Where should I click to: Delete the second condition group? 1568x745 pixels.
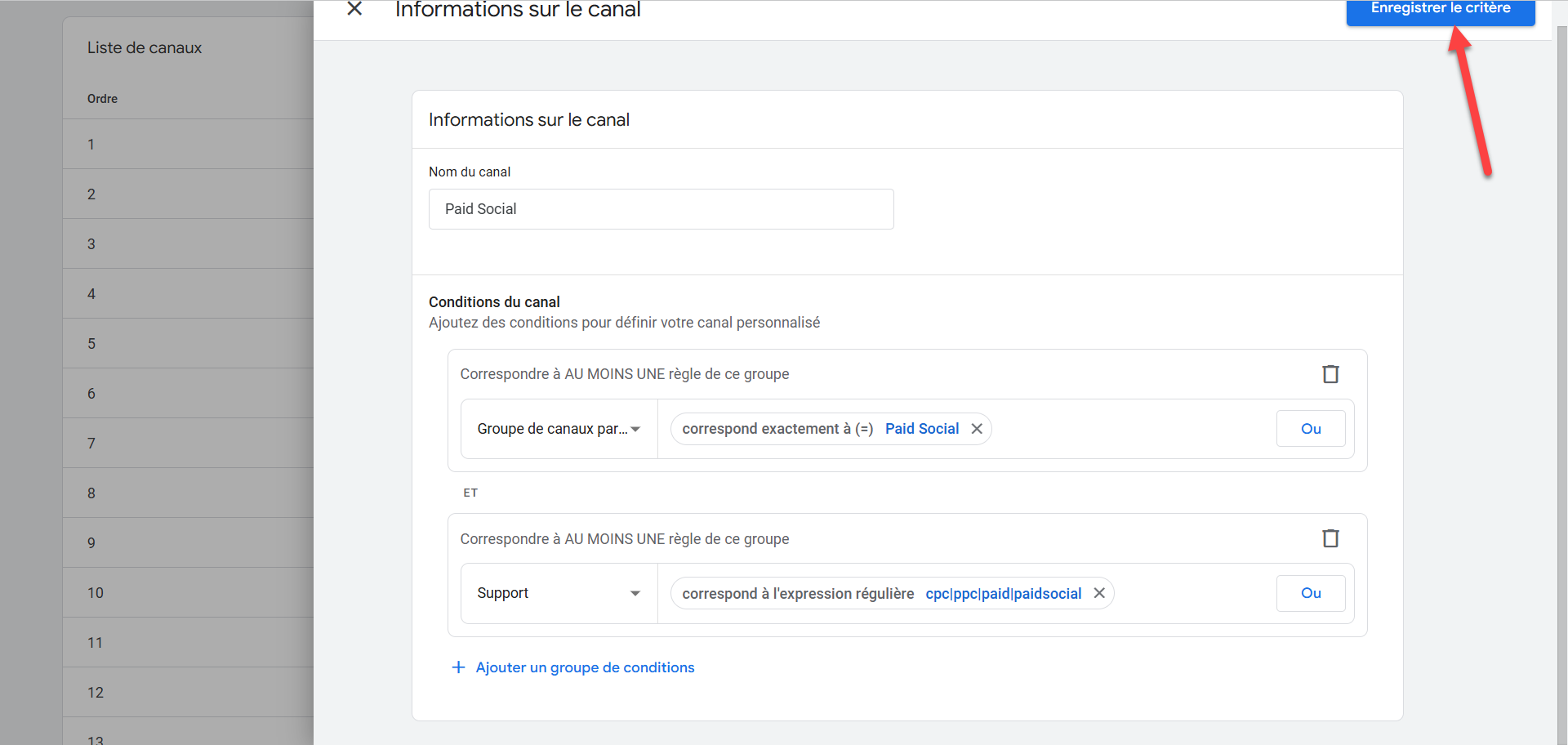(1330, 538)
